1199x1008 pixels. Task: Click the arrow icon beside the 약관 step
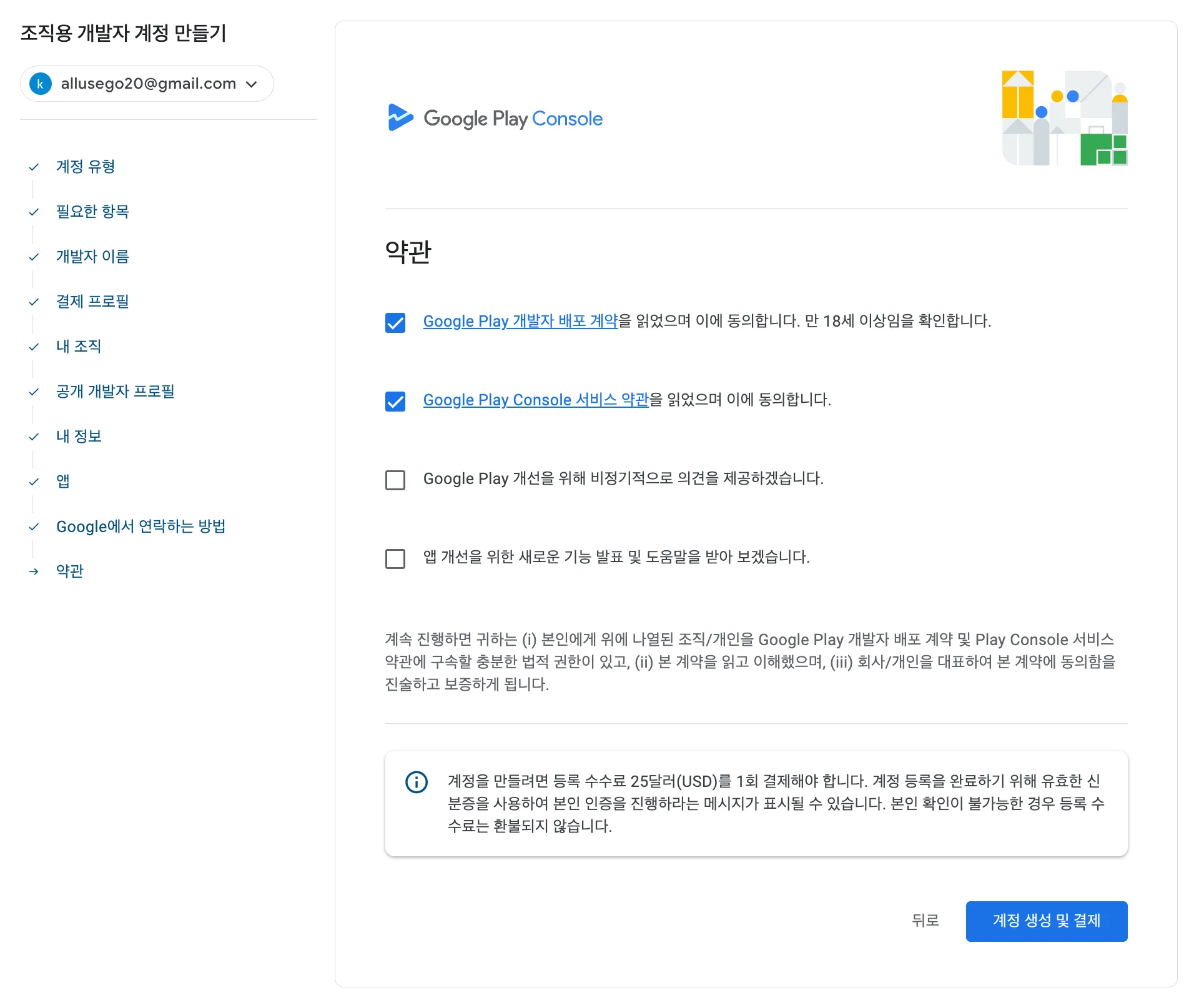tap(34, 571)
